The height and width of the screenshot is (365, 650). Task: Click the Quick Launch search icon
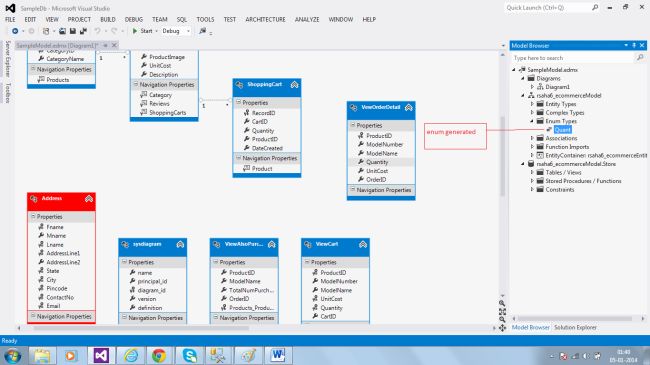click(x=595, y=7)
